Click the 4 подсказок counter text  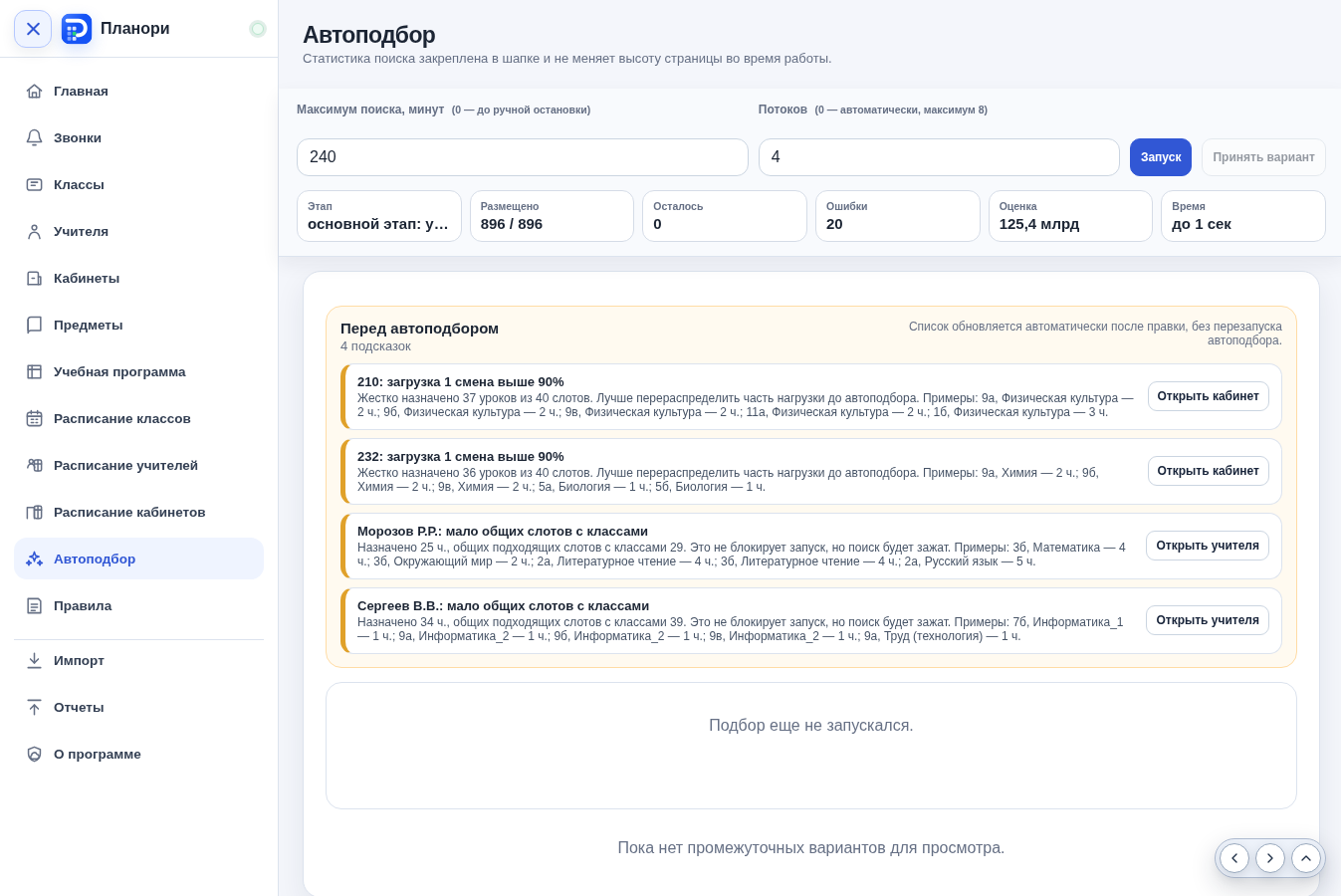[x=375, y=346]
